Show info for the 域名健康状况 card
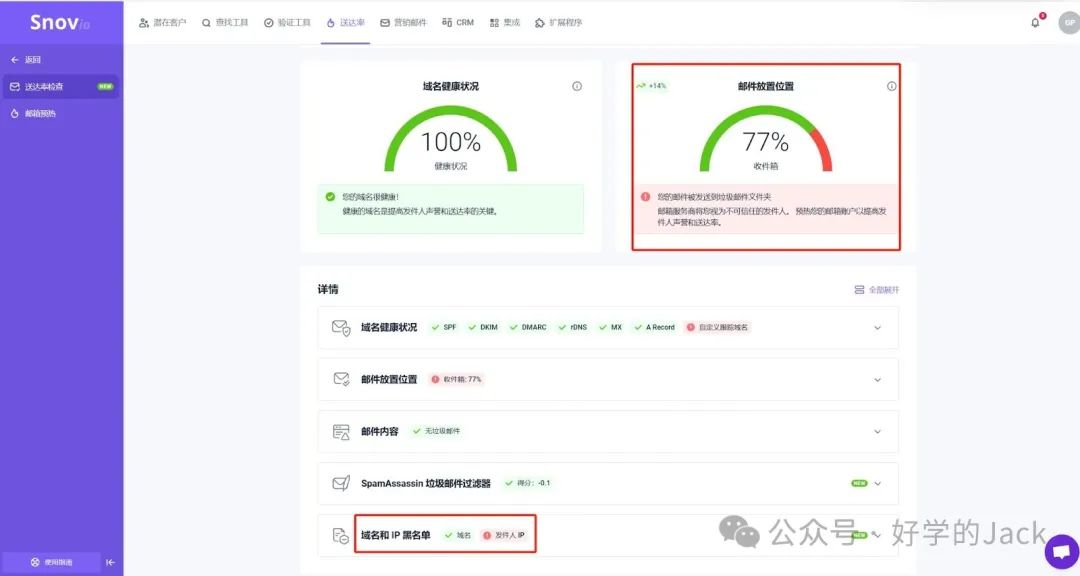 coord(577,86)
